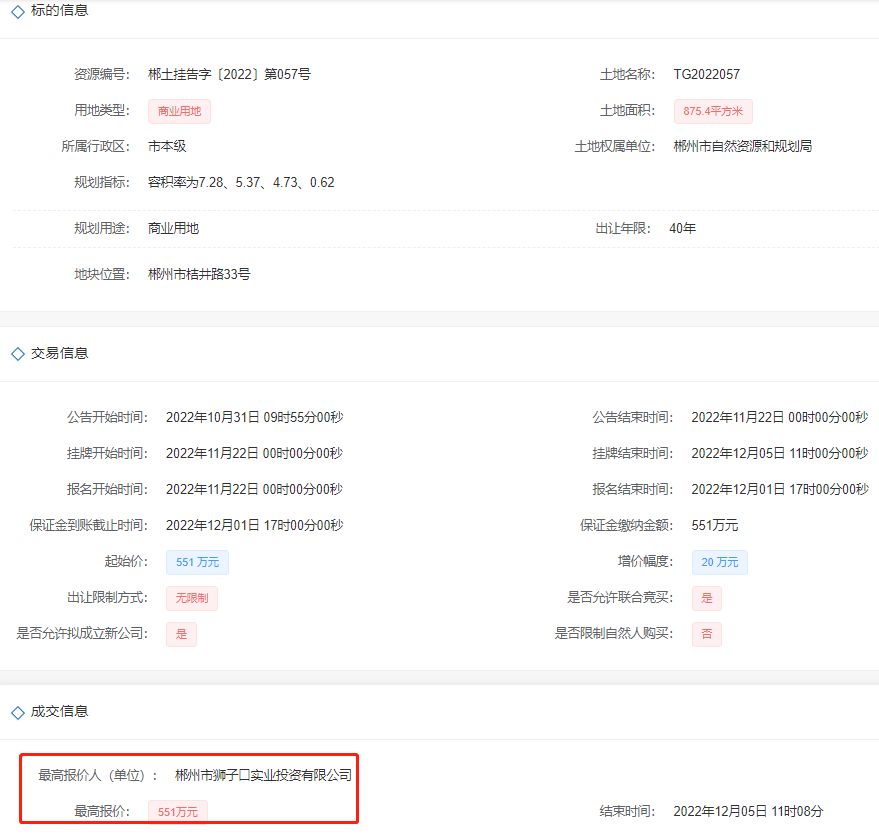Click the 551 万元 starting price tag
The height and width of the screenshot is (838, 879).
(x=197, y=562)
